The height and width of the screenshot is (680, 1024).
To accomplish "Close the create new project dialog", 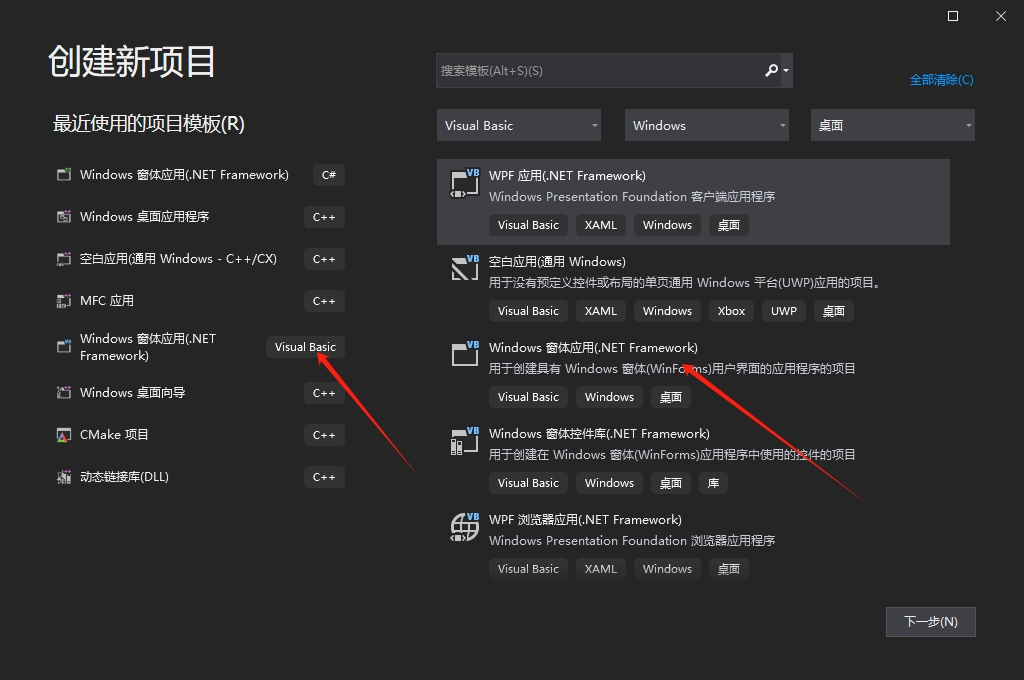I will (x=1000, y=16).
